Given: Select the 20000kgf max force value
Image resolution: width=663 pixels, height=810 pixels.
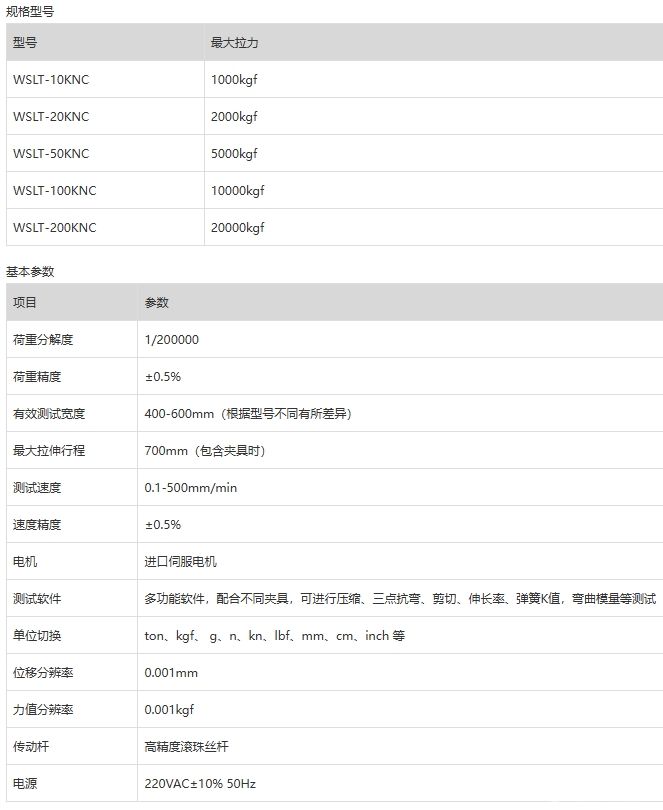Looking at the screenshot, I should [x=237, y=228].
